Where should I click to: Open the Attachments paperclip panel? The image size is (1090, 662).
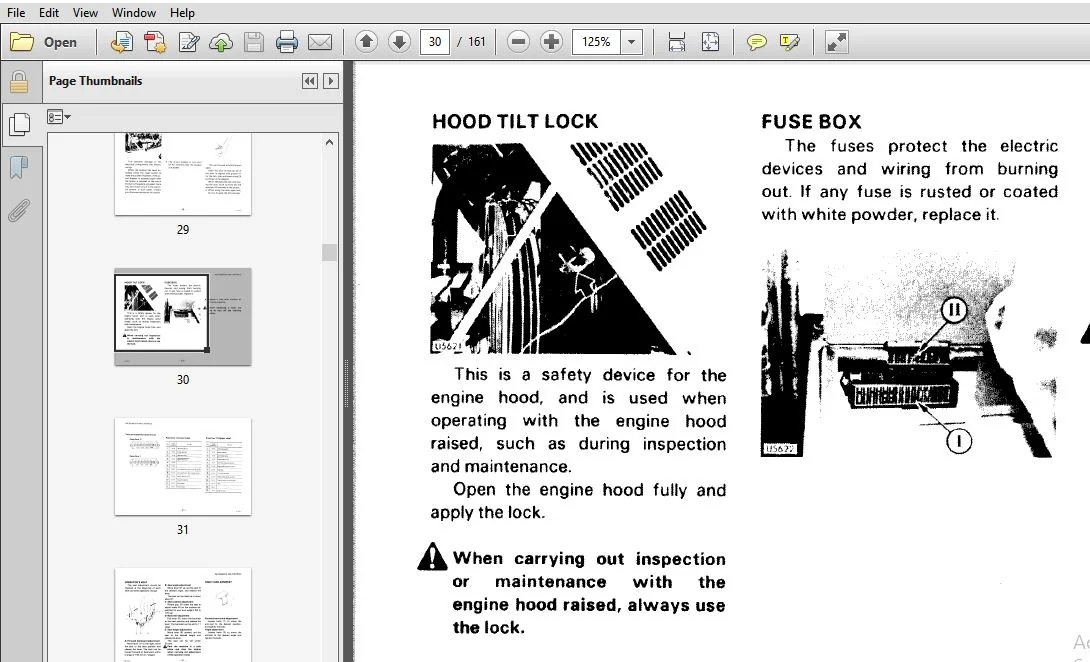(x=19, y=210)
